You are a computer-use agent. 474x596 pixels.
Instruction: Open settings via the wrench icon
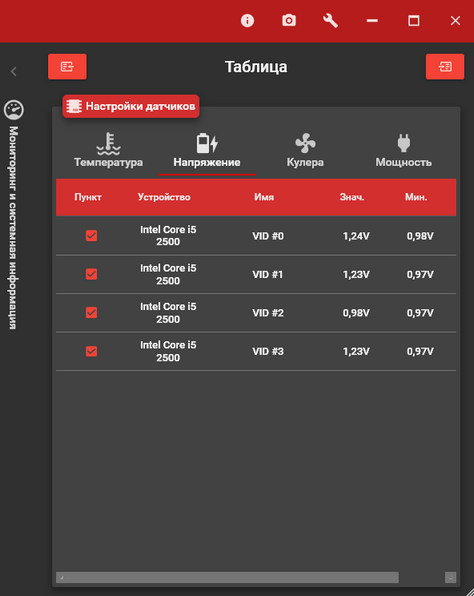pos(330,21)
